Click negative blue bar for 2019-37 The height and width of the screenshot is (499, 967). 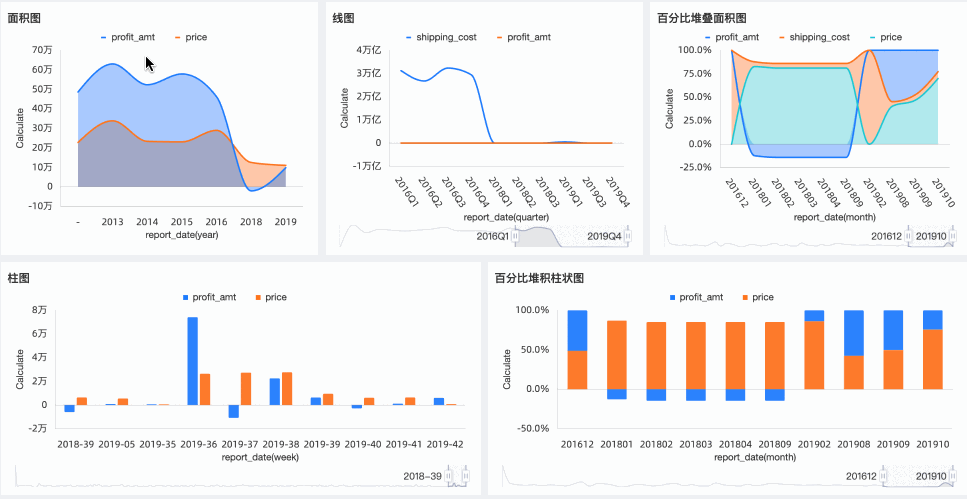point(233,411)
